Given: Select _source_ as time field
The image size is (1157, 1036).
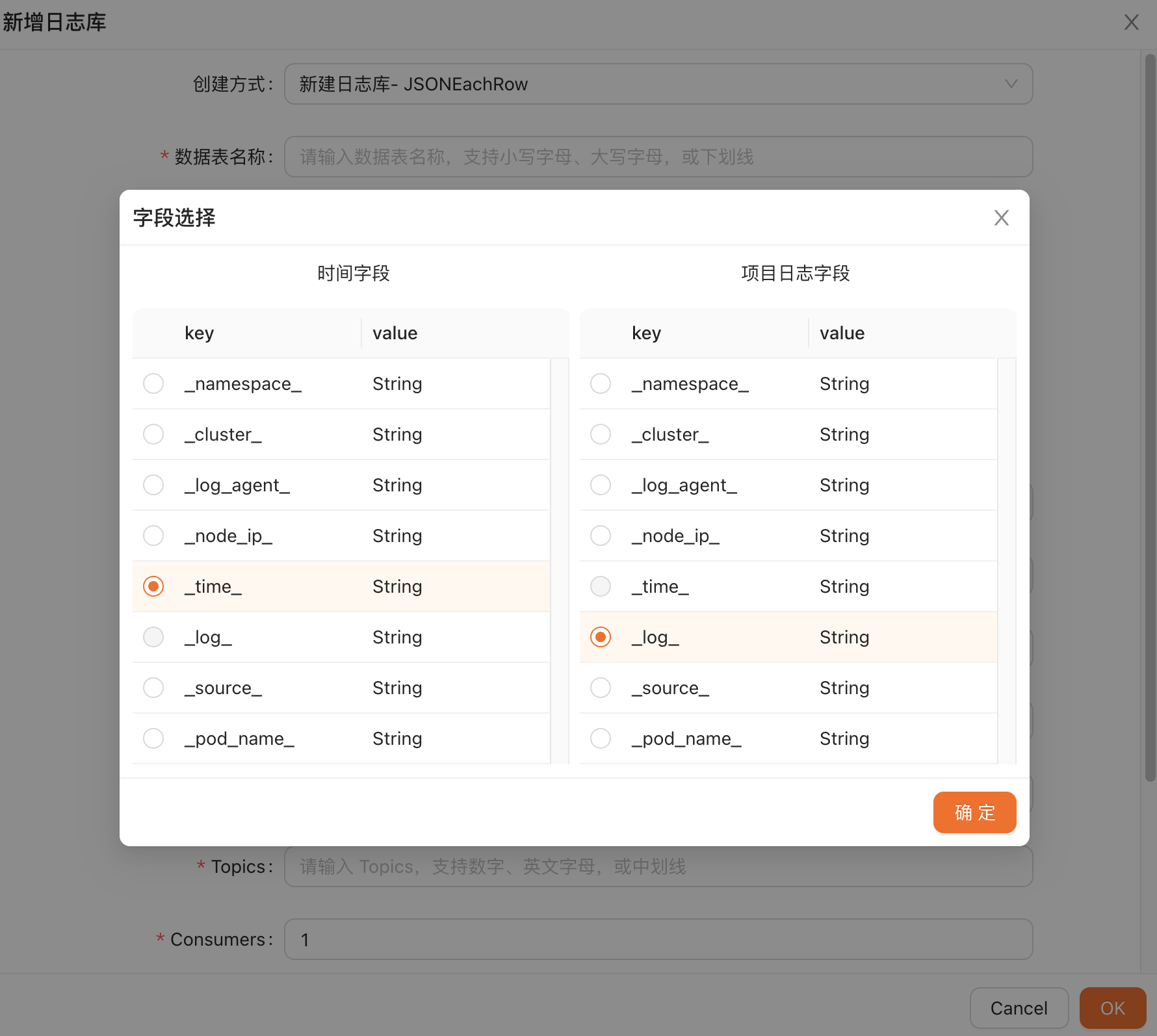Looking at the screenshot, I should [x=153, y=688].
